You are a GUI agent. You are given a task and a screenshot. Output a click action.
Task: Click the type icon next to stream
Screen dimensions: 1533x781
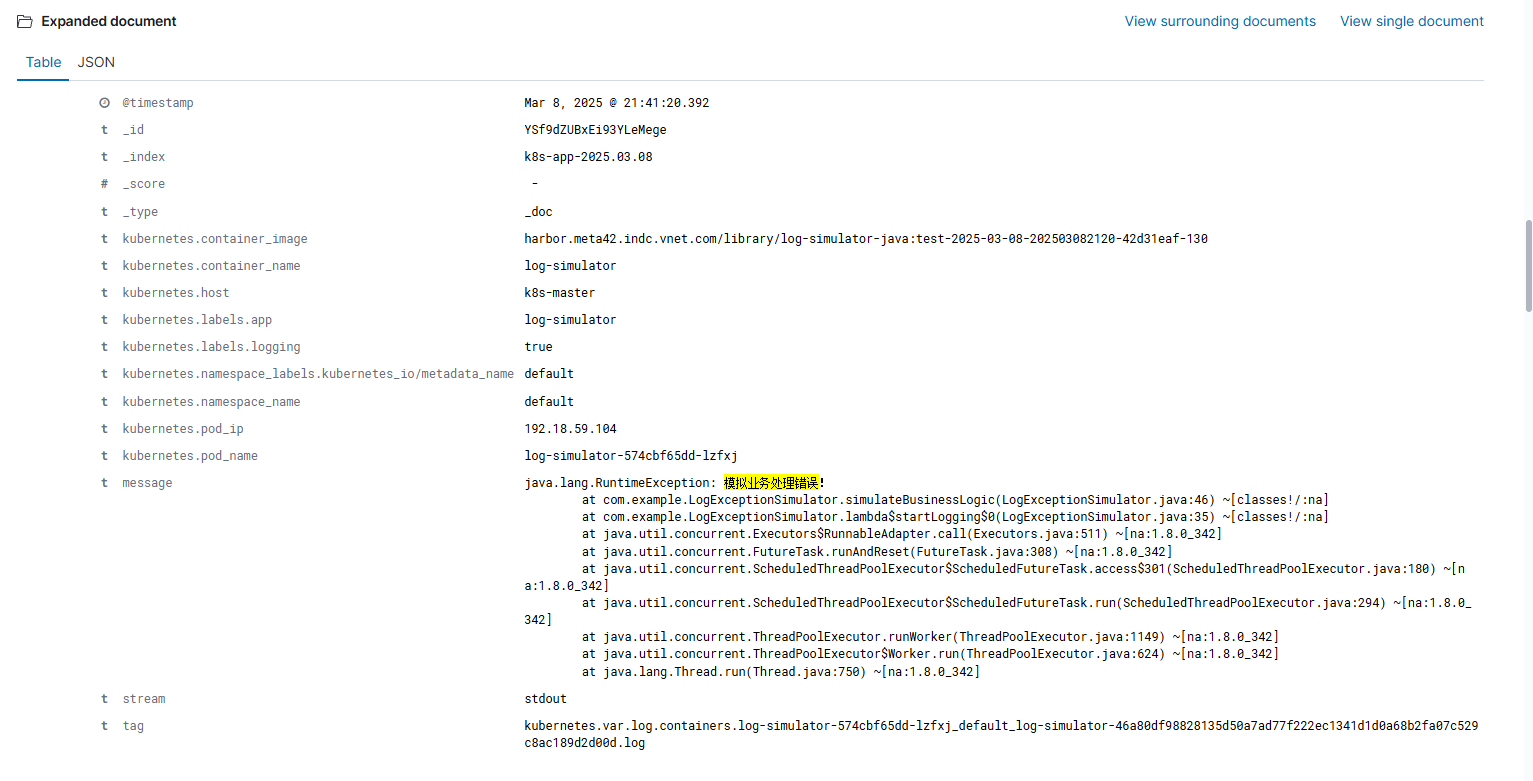[104, 699]
